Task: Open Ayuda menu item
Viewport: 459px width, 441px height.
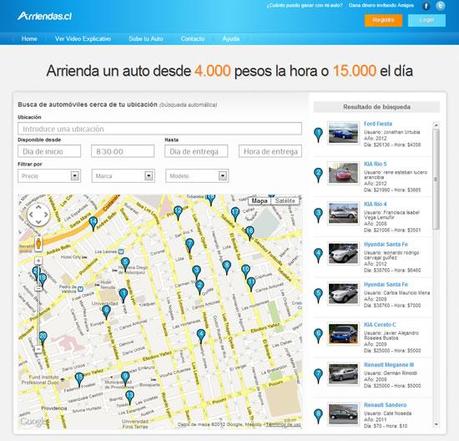Action: pyautogui.click(x=231, y=39)
